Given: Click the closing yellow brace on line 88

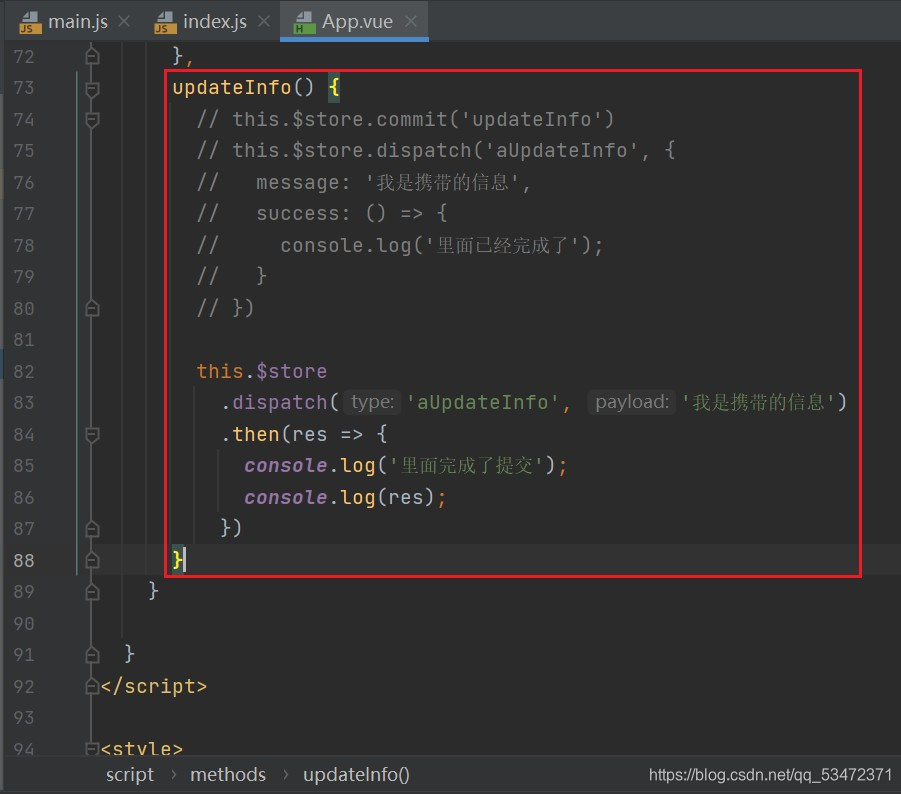Looking at the screenshot, I should pos(178,560).
